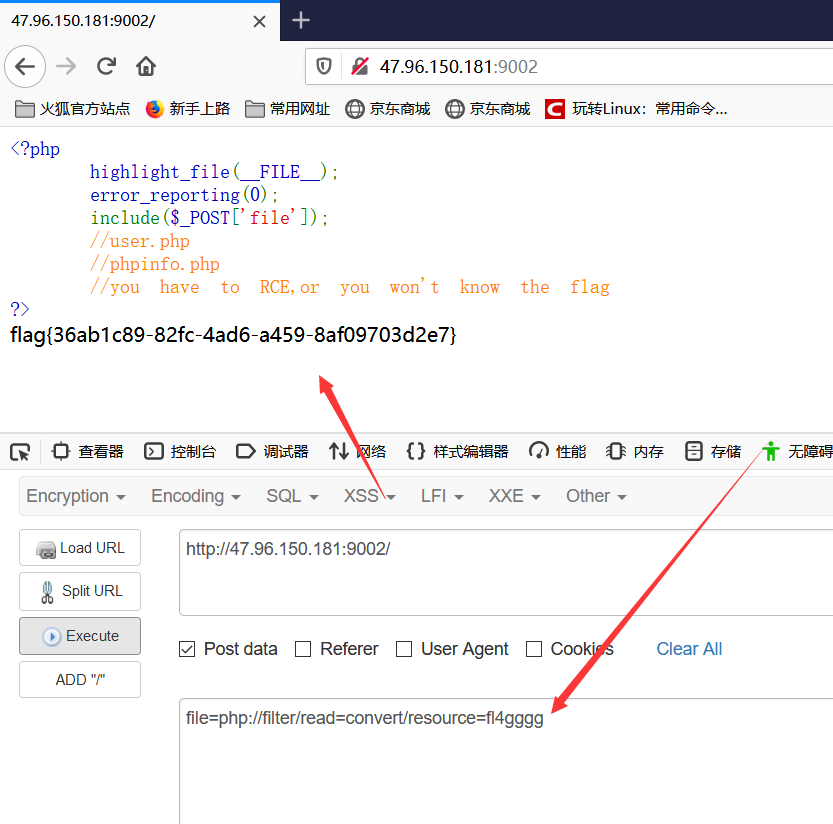Focus the HackBar URL text field
This screenshot has height=824, width=833.
pos(506,572)
